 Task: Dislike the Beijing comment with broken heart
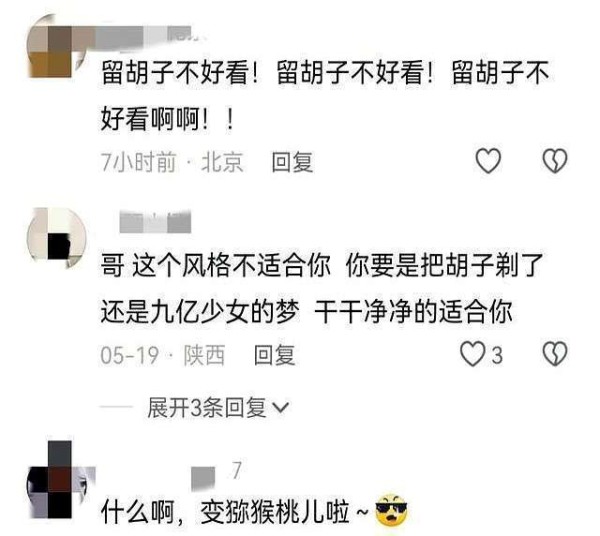click(x=555, y=161)
